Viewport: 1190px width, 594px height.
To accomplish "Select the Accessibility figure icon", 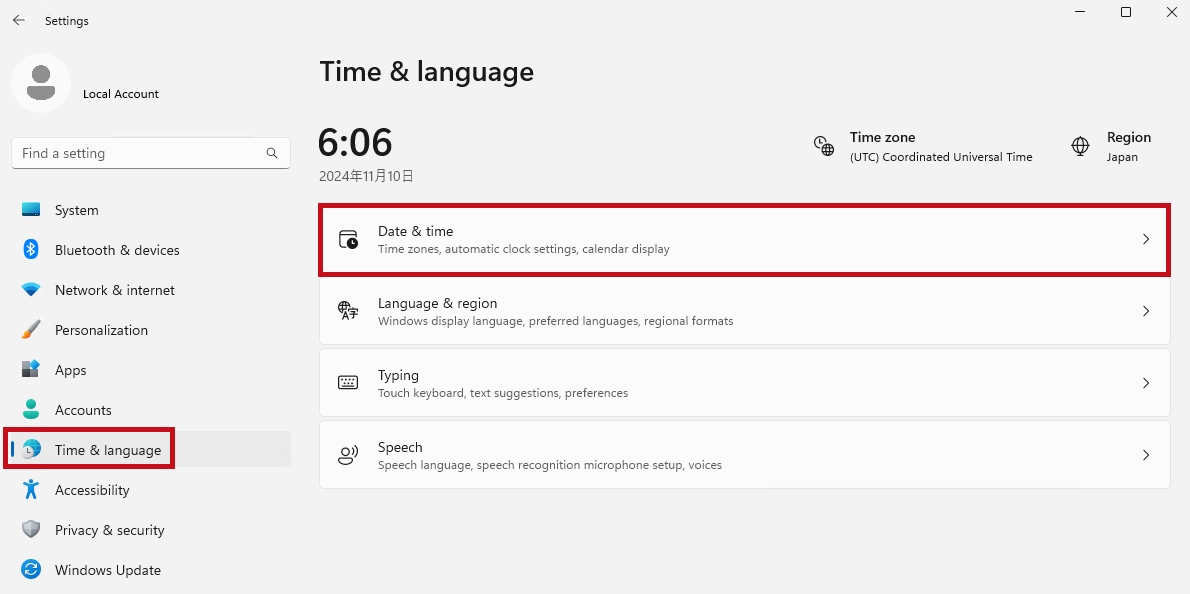I will (31, 490).
